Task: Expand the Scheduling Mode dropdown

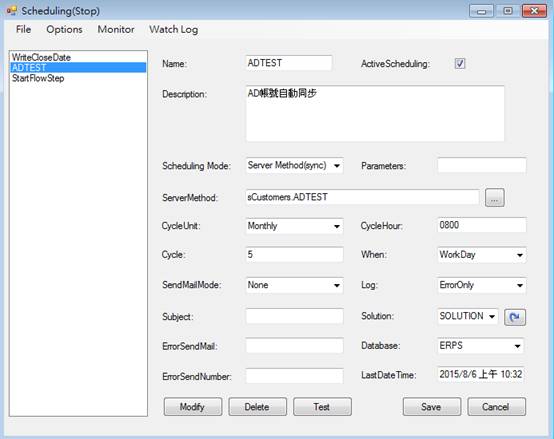Action: click(x=295, y=165)
